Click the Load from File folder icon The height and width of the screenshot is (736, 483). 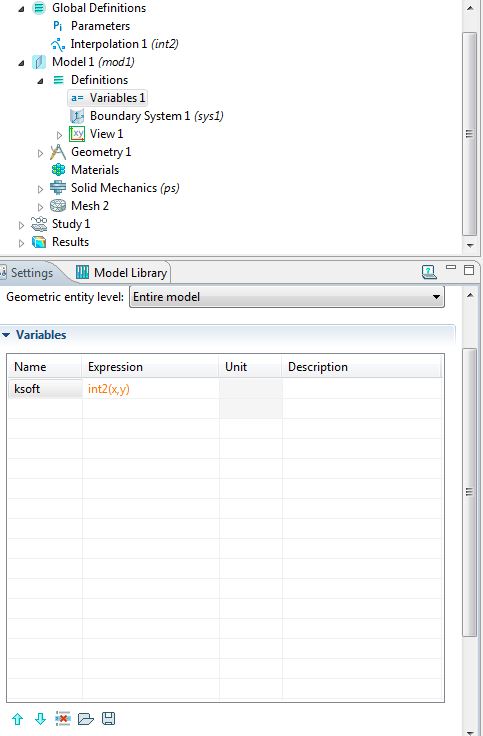[x=85, y=719]
